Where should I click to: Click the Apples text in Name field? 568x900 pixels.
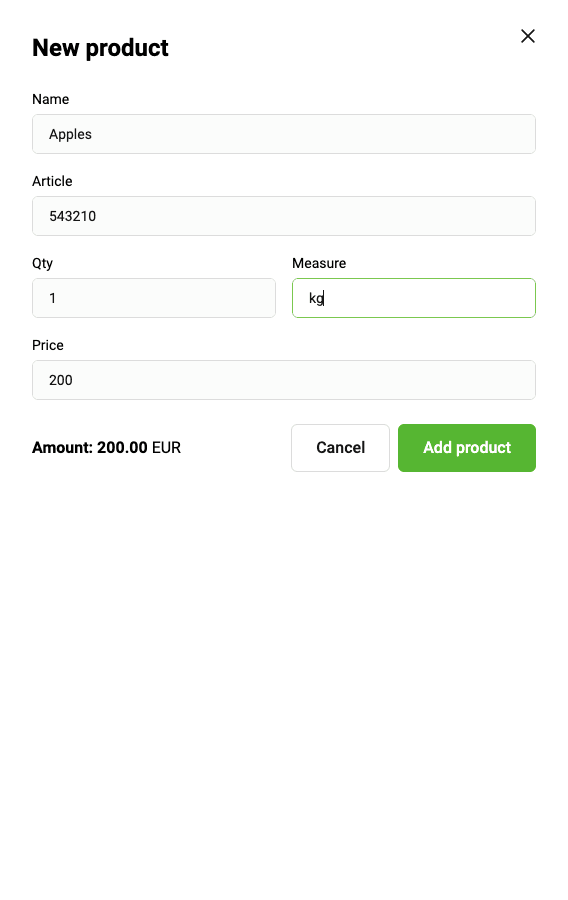(70, 135)
